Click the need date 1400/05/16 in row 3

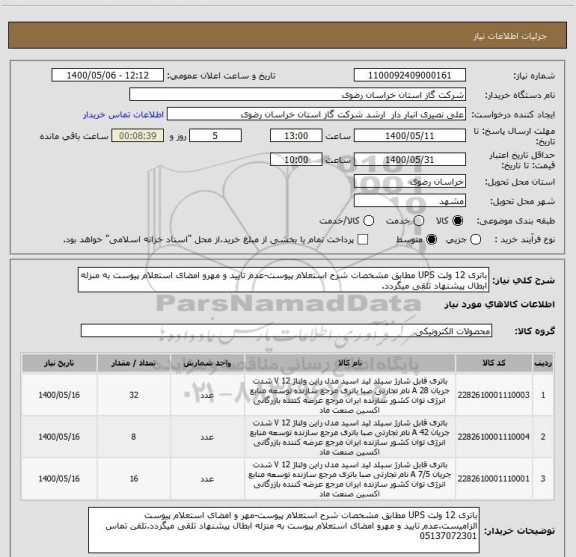pyautogui.click(x=59, y=479)
